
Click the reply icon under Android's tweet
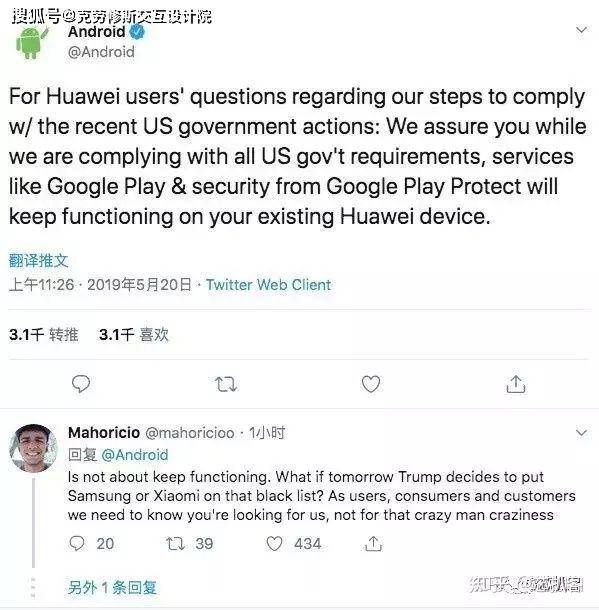(81, 384)
